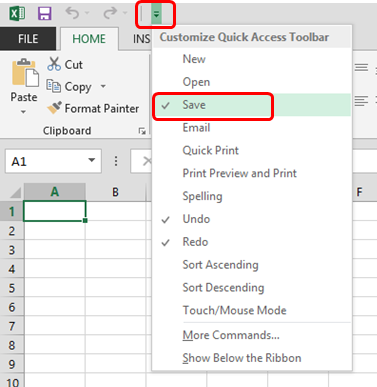Enable Email in the customize menu
The height and width of the screenshot is (387, 377).
(x=252, y=128)
